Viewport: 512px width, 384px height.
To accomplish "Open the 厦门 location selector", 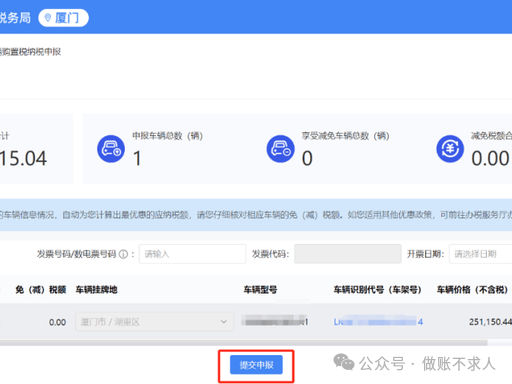I will coord(63,18).
